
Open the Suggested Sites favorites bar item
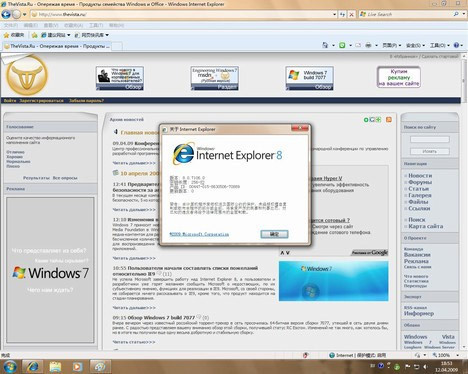coord(56,35)
